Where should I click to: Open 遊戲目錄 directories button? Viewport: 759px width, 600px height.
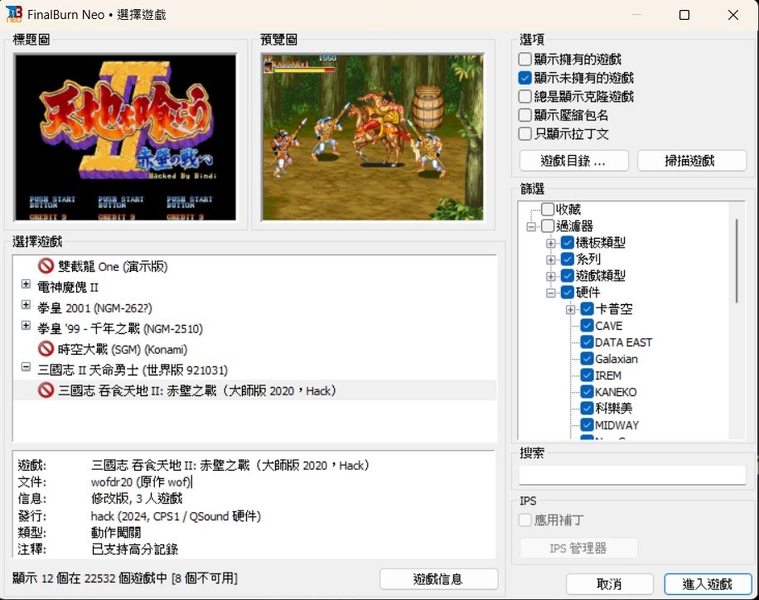click(x=574, y=161)
